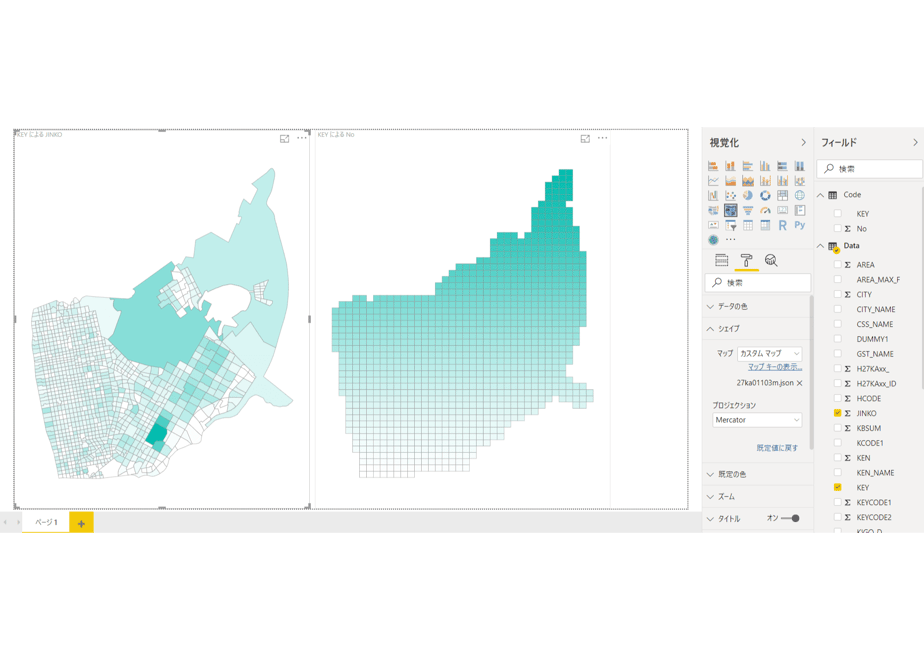Image resolution: width=924 pixels, height=660 pixels.
Task: Choose the gauge visualization icon
Action: (x=765, y=210)
